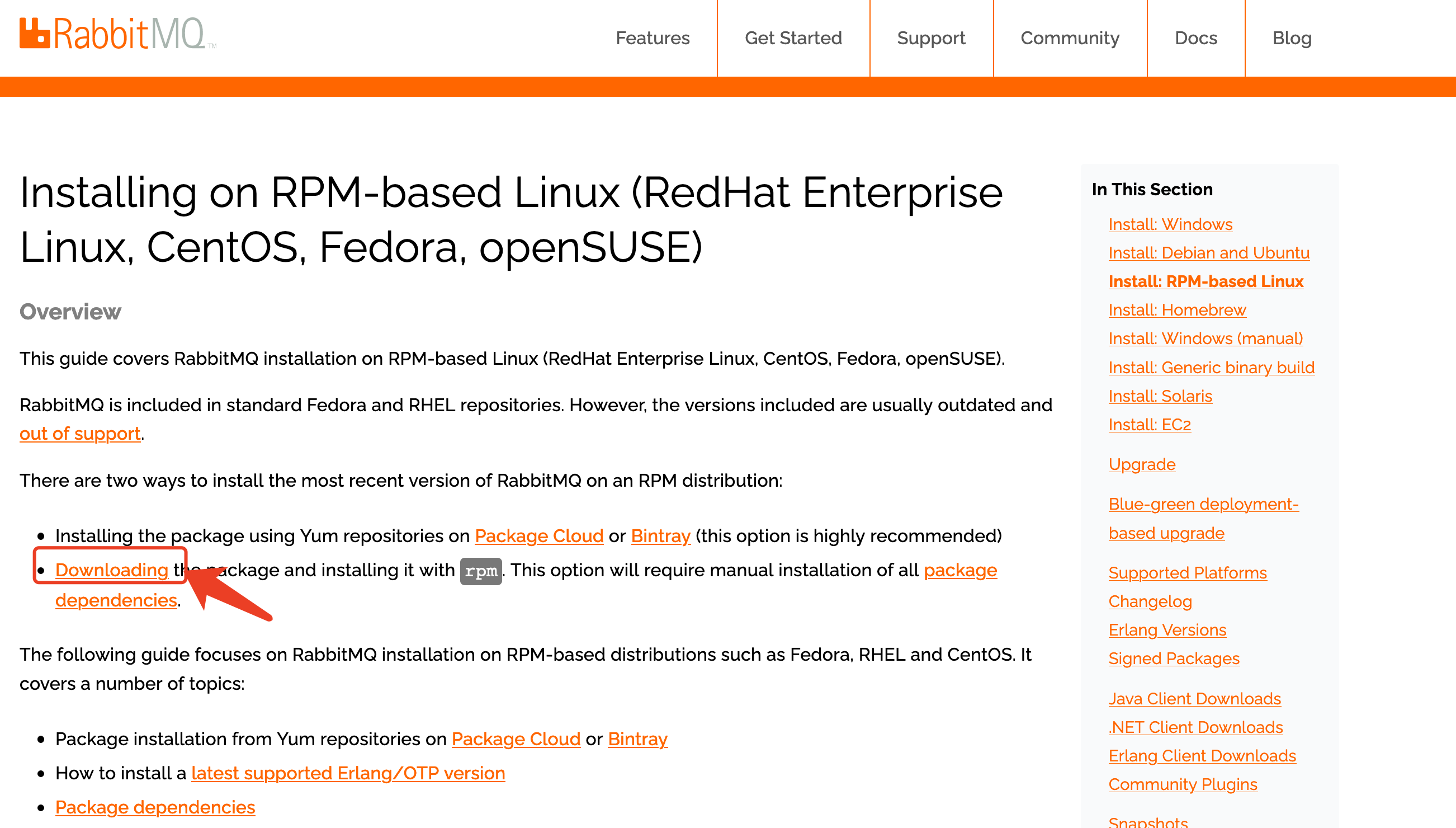Screen dimensions: 1456x828
Task: Open the Docs navigation item
Action: pos(1195,38)
